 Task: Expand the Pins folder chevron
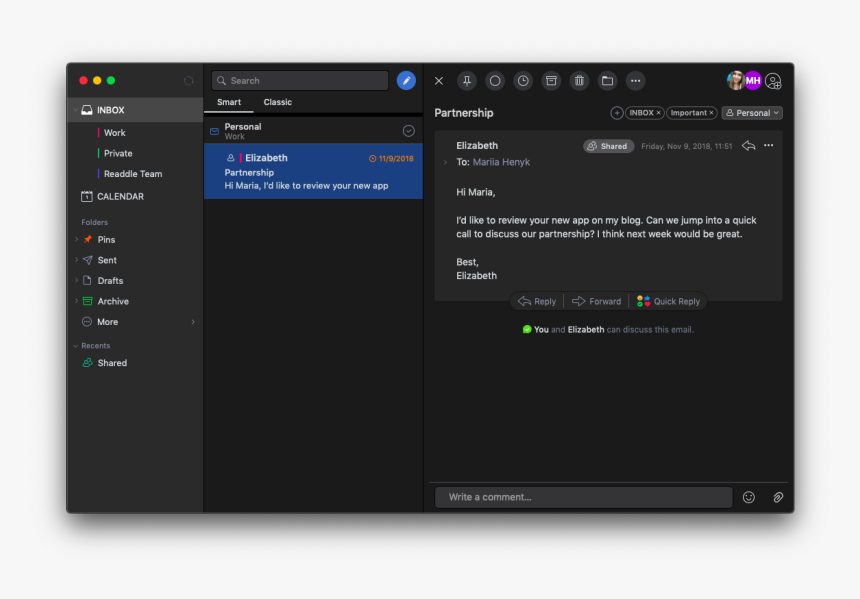pyautogui.click(x=76, y=239)
